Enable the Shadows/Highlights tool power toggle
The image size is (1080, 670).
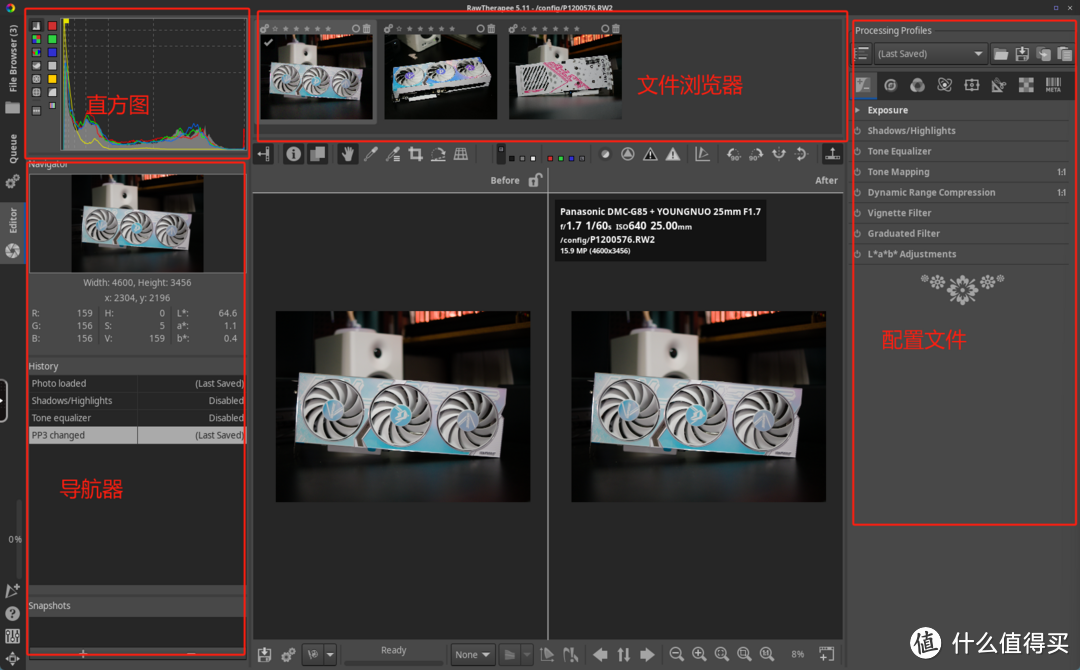coord(858,131)
